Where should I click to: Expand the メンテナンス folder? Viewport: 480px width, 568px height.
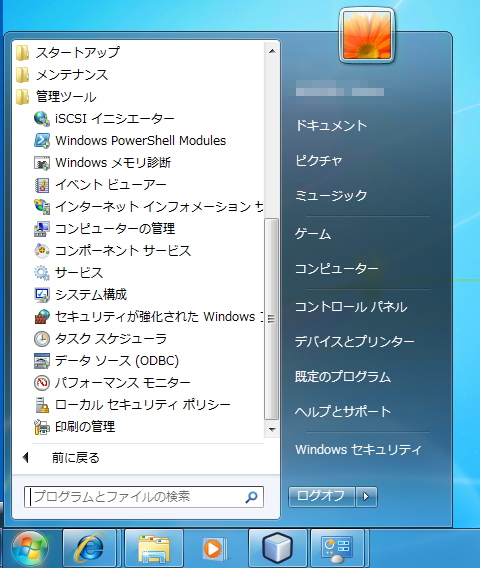click(x=62, y=75)
